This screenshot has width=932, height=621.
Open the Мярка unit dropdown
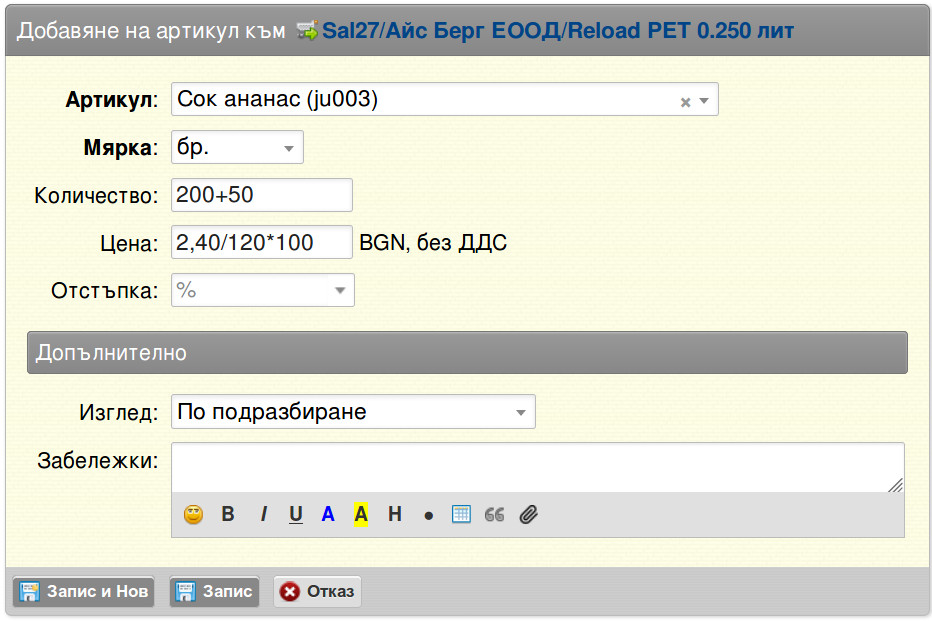(237, 147)
